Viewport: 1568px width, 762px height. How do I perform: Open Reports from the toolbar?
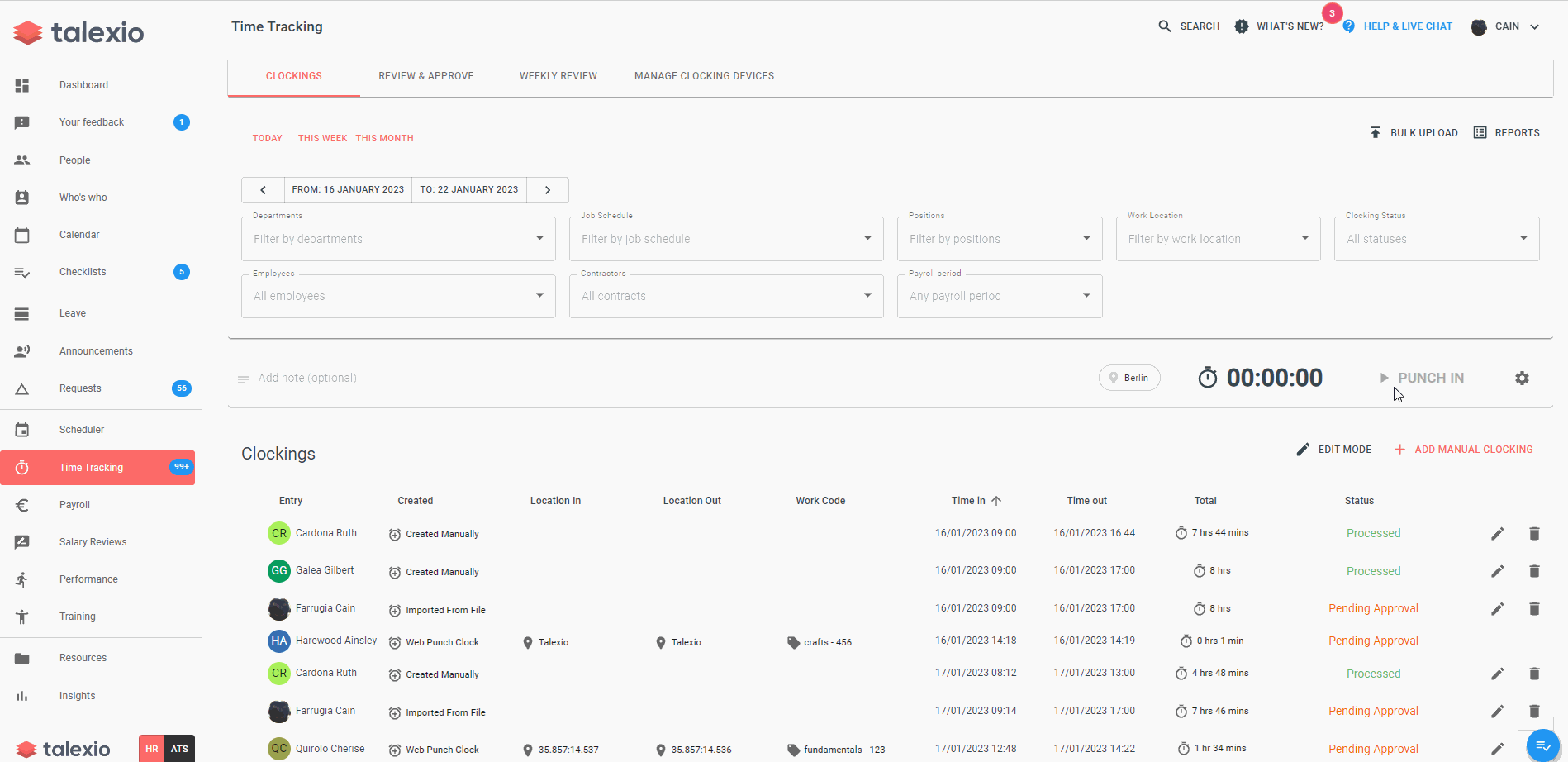[1506, 132]
